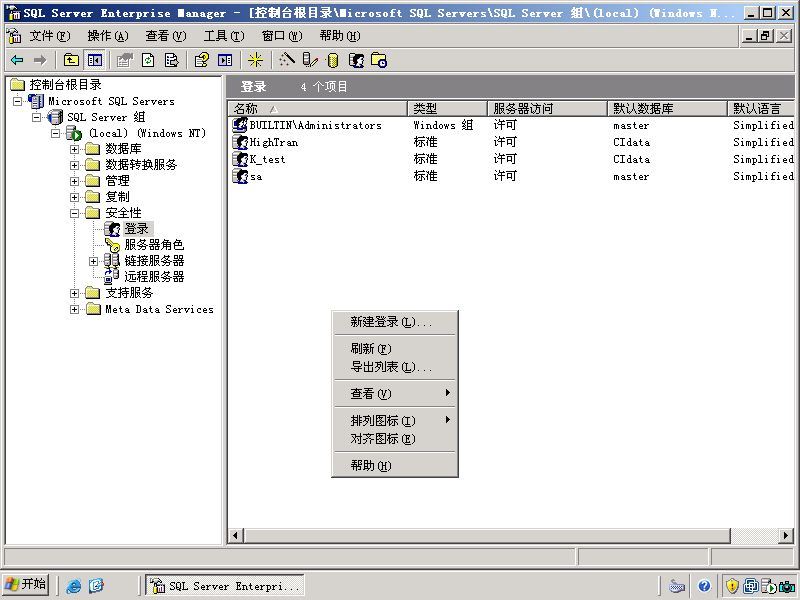Sort by the 名称 column header
The image size is (800, 600).
point(318,109)
